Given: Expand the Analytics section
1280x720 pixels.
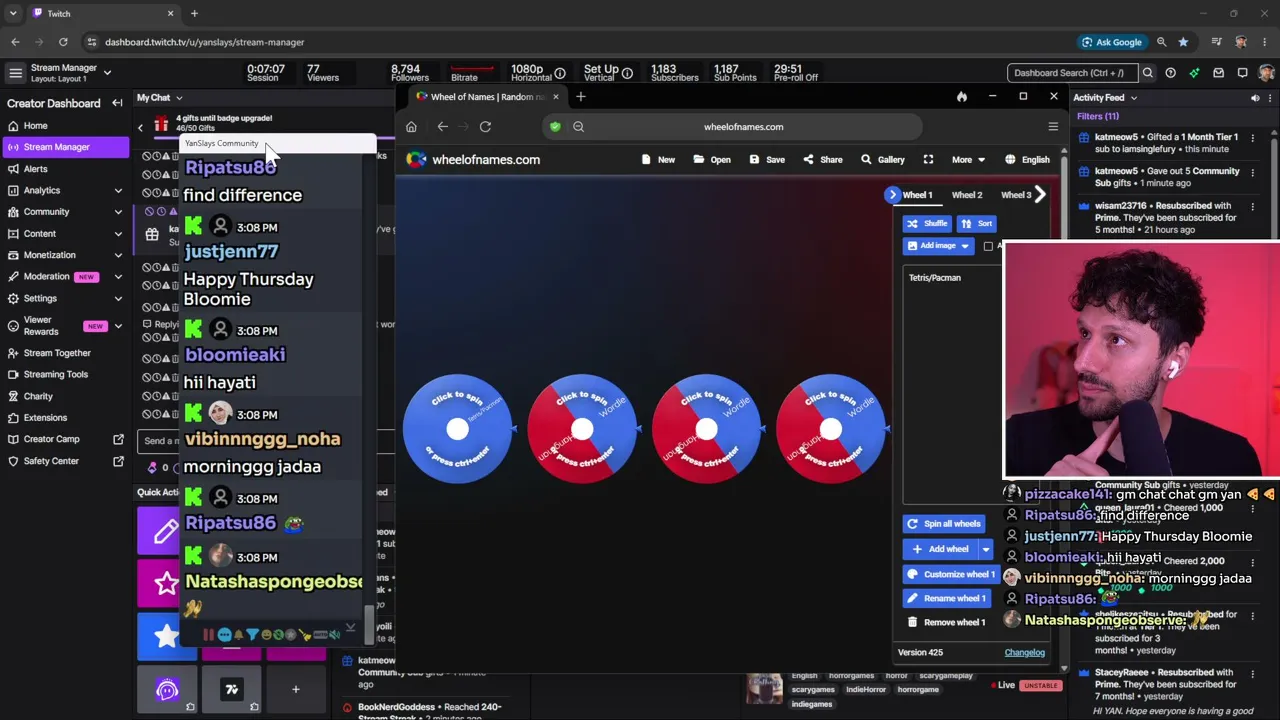Looking at the screenshot, I should tap(118, 190).
